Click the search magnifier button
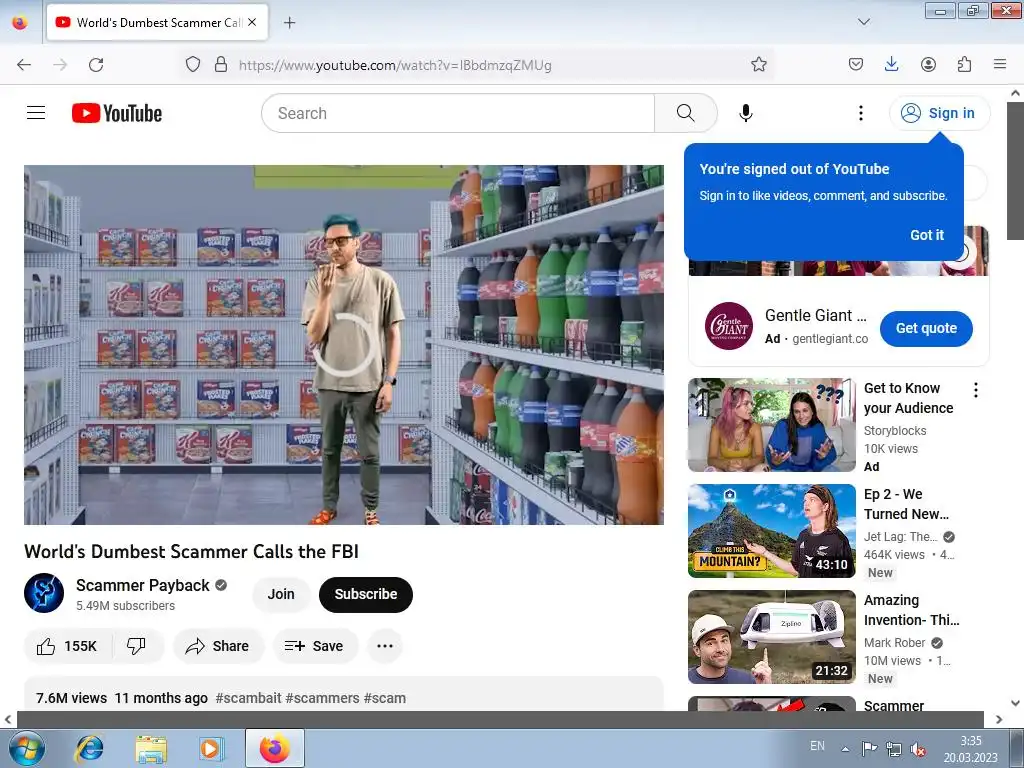This screenshot has height=768, width=1024. (x=685, y=113)
